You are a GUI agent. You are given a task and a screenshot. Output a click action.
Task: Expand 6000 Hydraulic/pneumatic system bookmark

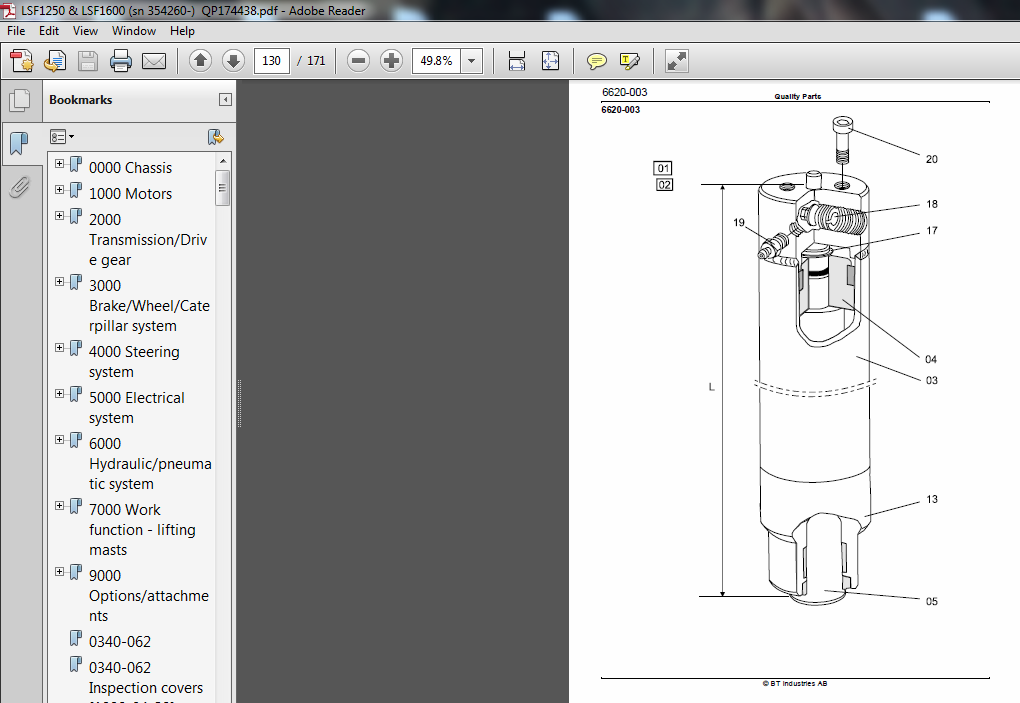[x=59, y=440]
